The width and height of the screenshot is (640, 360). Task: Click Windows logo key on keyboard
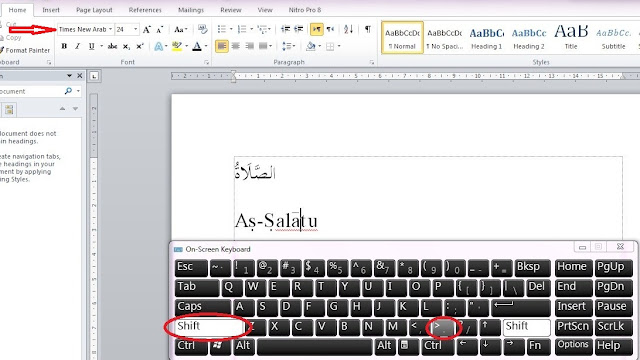tap(220, 346)
